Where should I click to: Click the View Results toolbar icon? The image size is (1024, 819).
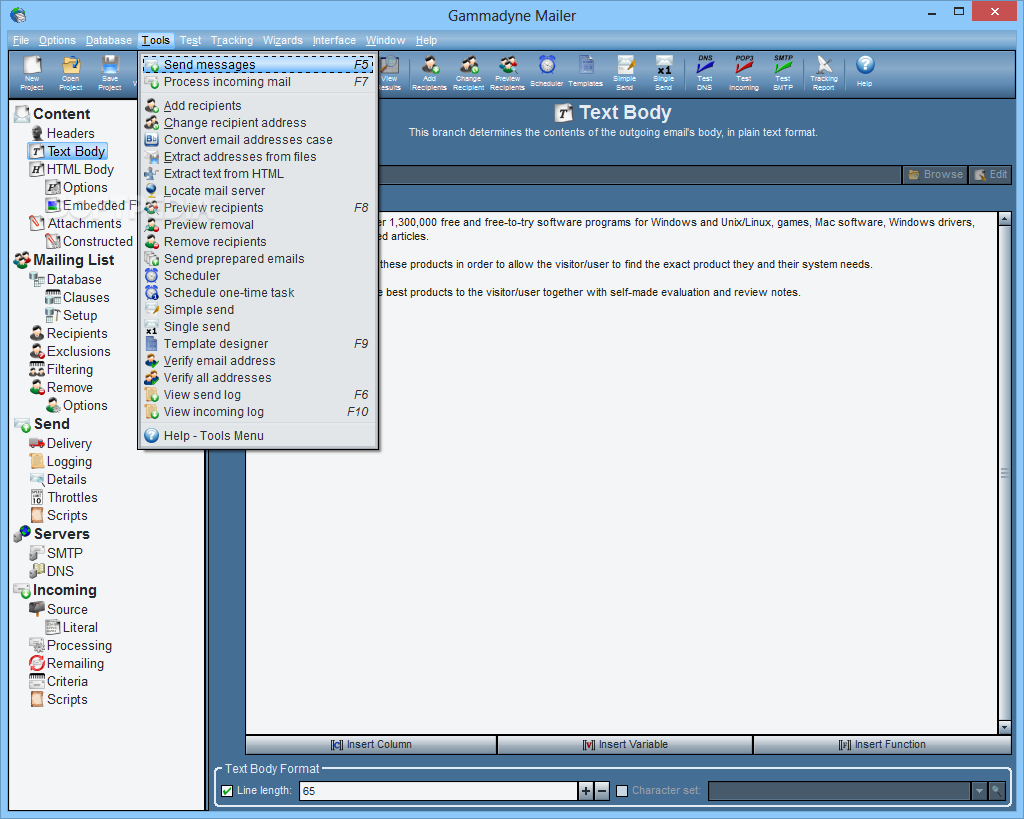(390, 72)
